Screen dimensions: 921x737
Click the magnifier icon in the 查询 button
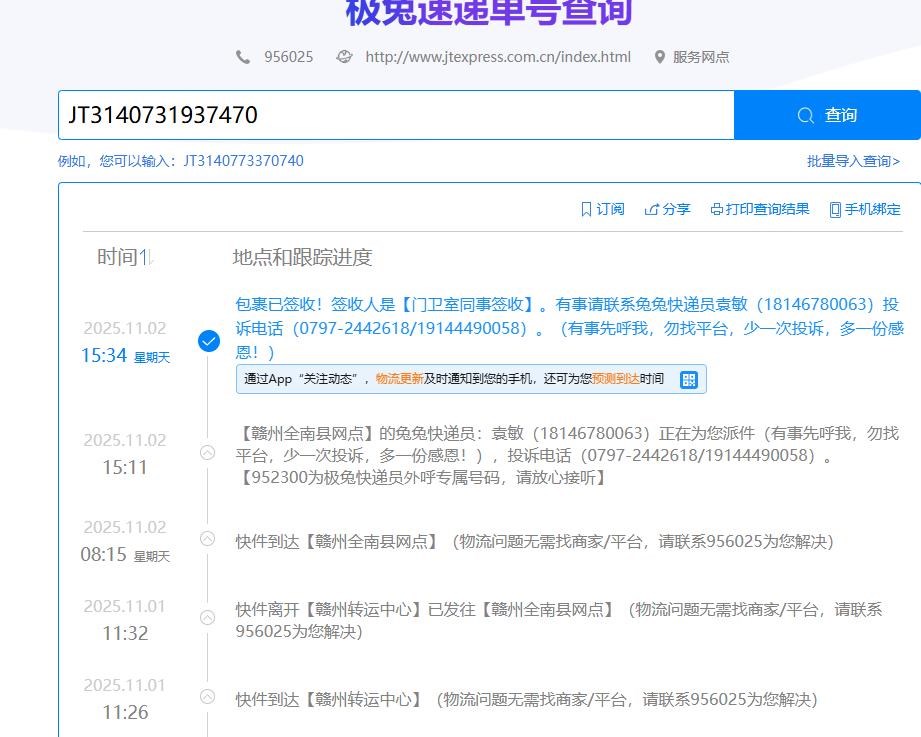[x=805, y=116]
